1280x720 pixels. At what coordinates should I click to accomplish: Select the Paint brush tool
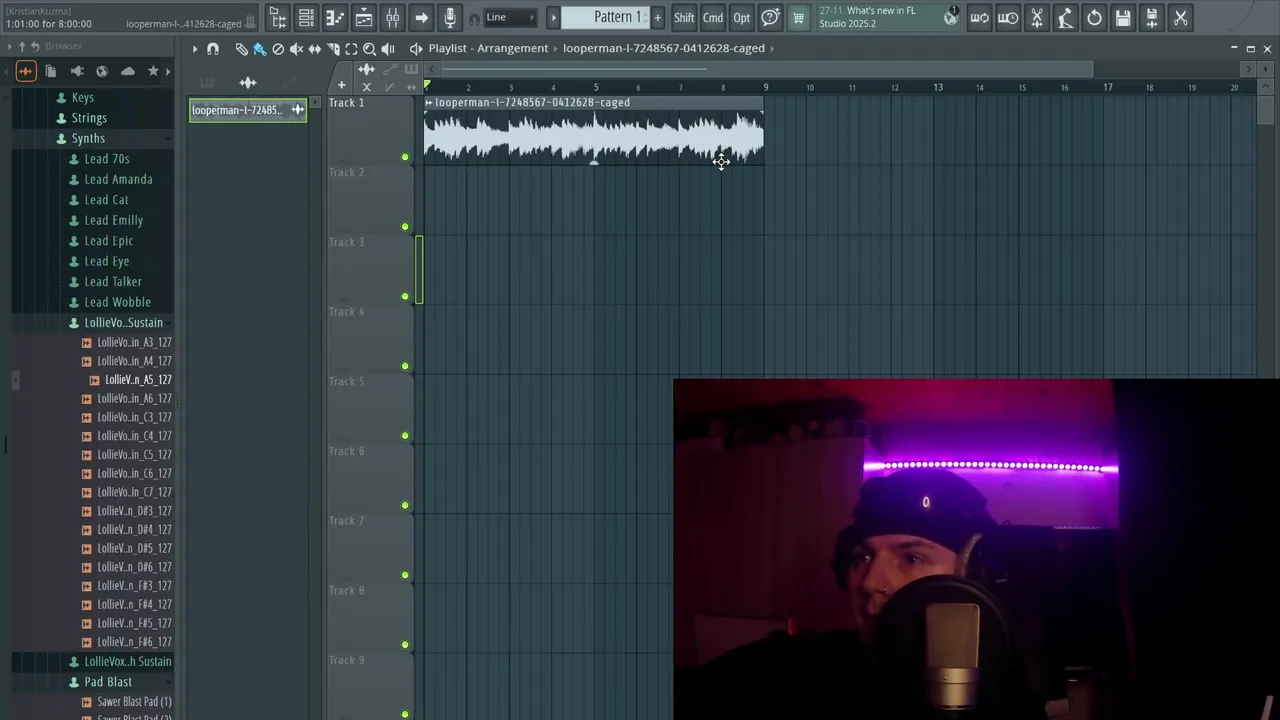tap(259, 48)
